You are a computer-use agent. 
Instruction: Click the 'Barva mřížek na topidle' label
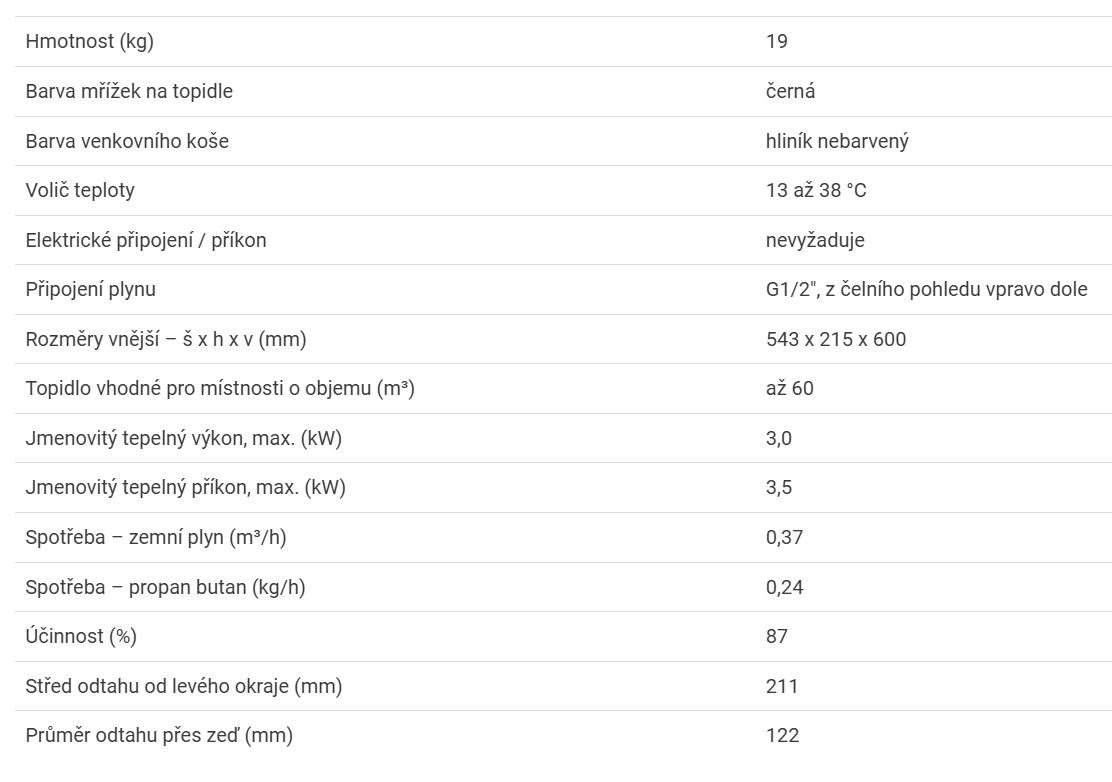pyautogui.click(x=129, y=91)
